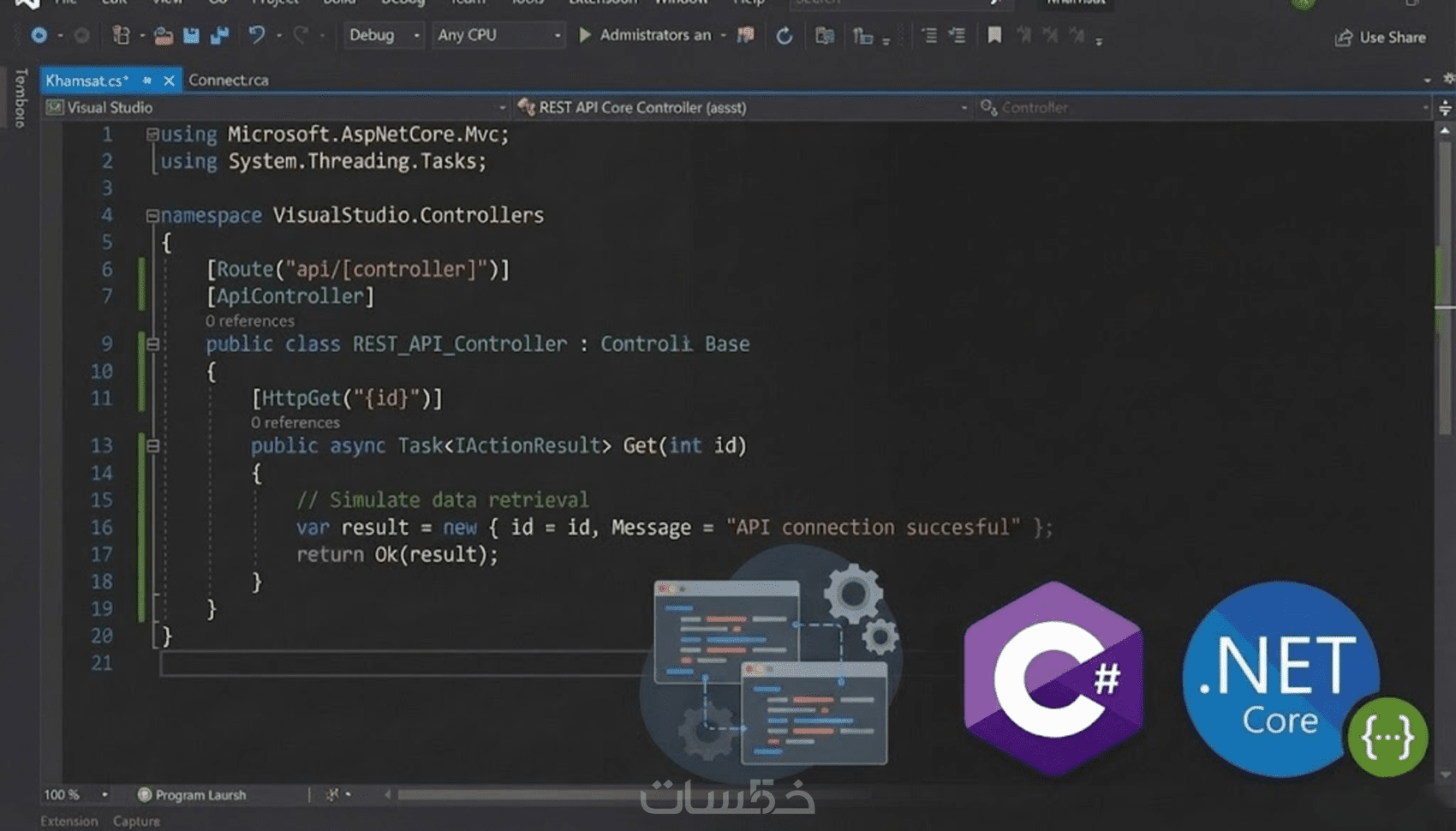Click the icon right of the Admistrators dropdown
1456x831 pixels.
[746, 35]
